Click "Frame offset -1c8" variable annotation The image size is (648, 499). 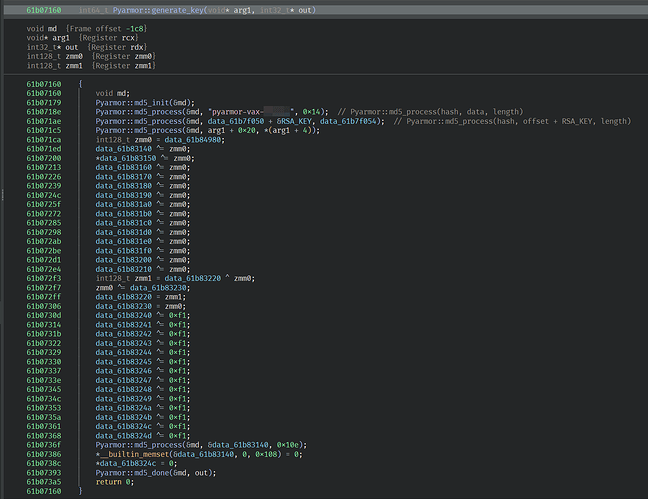106,29
